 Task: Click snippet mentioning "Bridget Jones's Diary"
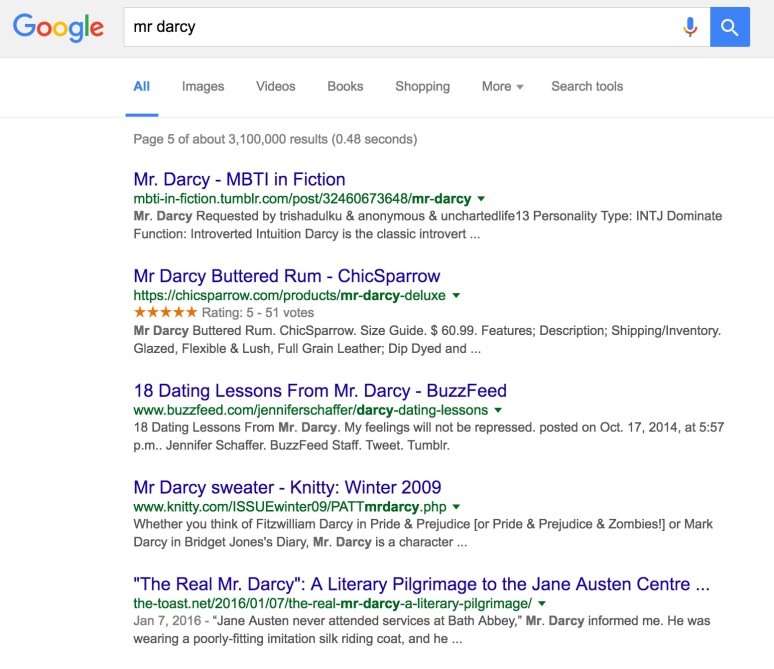tap(423, 533)
